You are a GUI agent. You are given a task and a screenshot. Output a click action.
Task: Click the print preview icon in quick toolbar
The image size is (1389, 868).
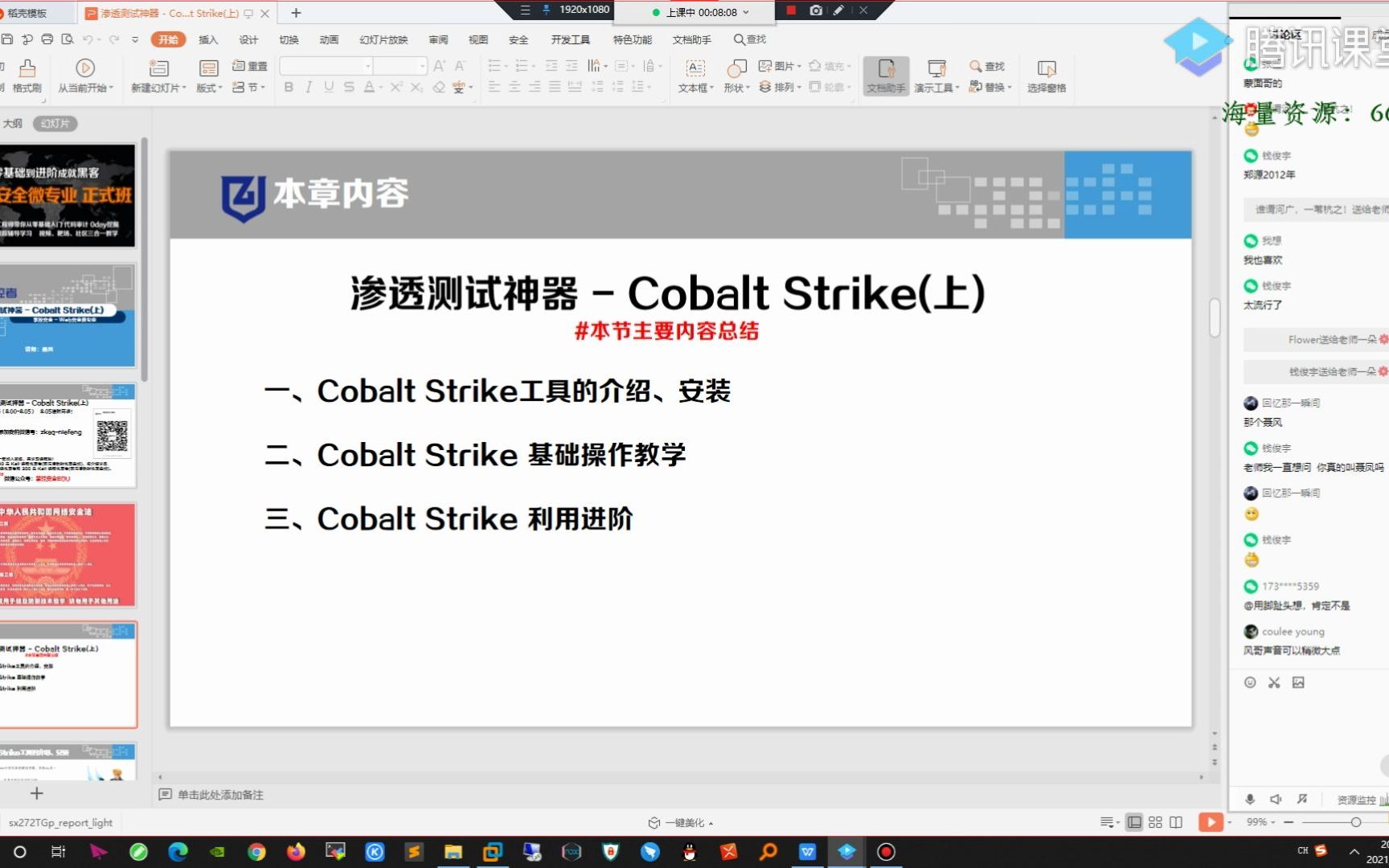(68, 39)
